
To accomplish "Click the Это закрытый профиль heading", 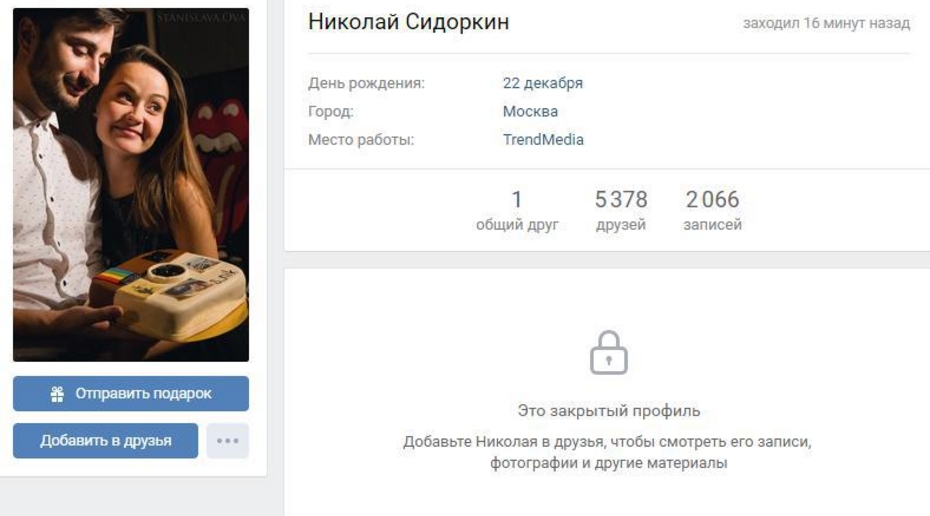I will [x=609, y=410].
